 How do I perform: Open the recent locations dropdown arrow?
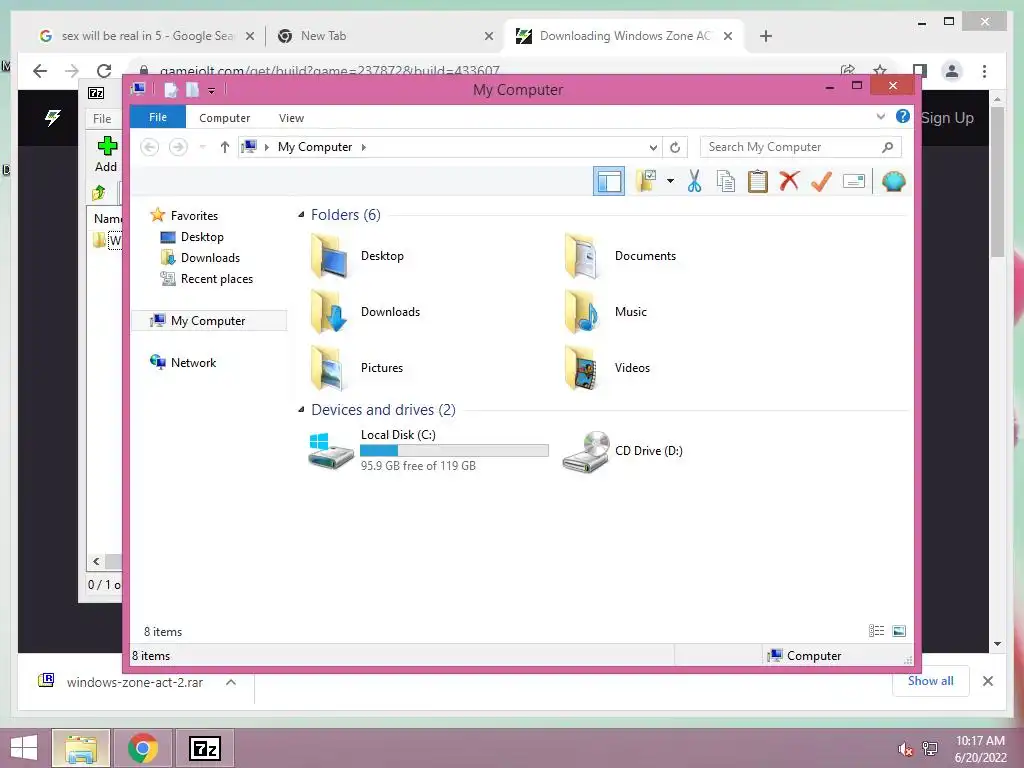tap(202, 147)
